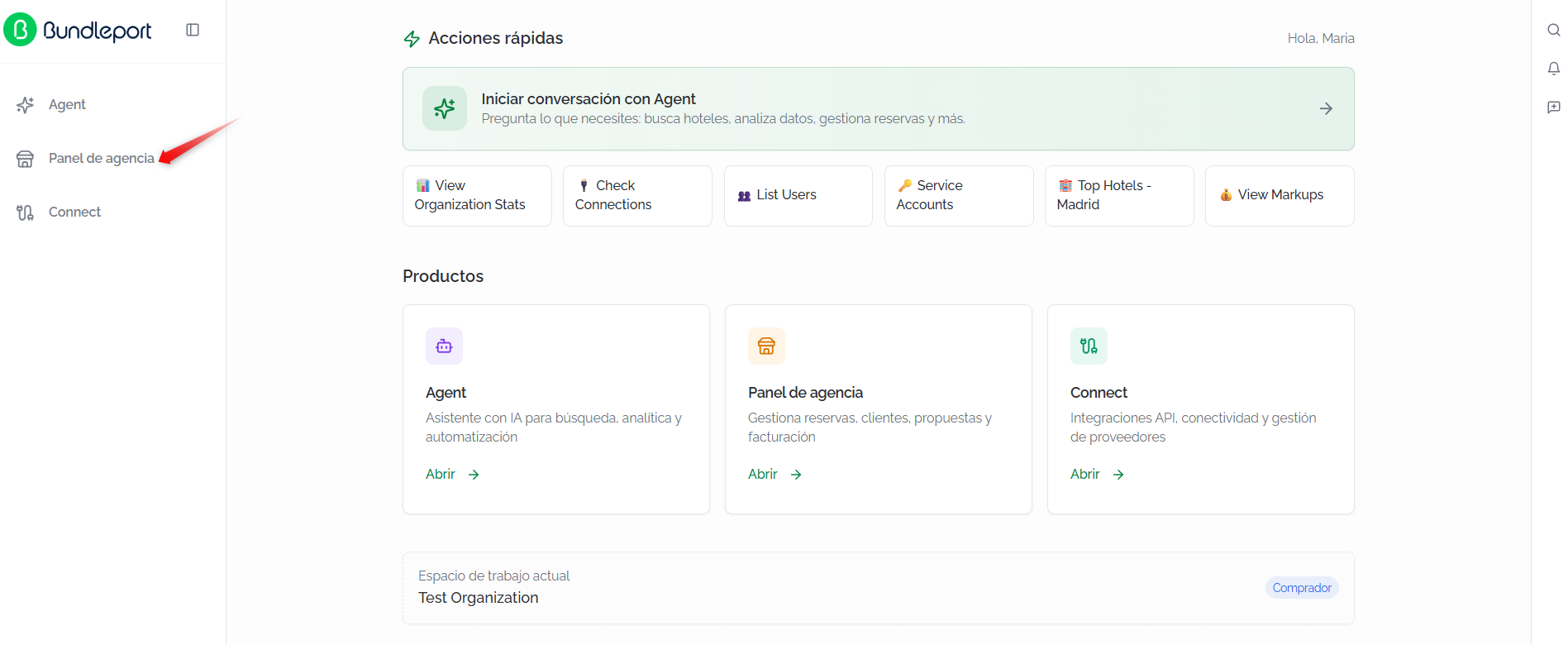1568x645 pixels.
Task: Run View Organization Stats quick action
Action: (x=477, y=195)
